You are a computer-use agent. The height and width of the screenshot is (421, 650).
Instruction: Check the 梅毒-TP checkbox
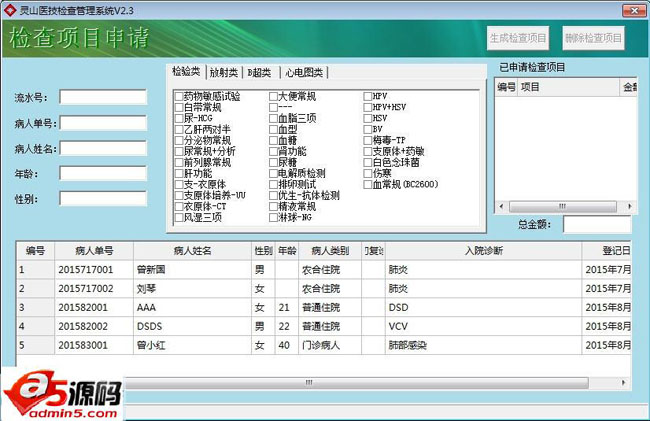tap(368, 140)
